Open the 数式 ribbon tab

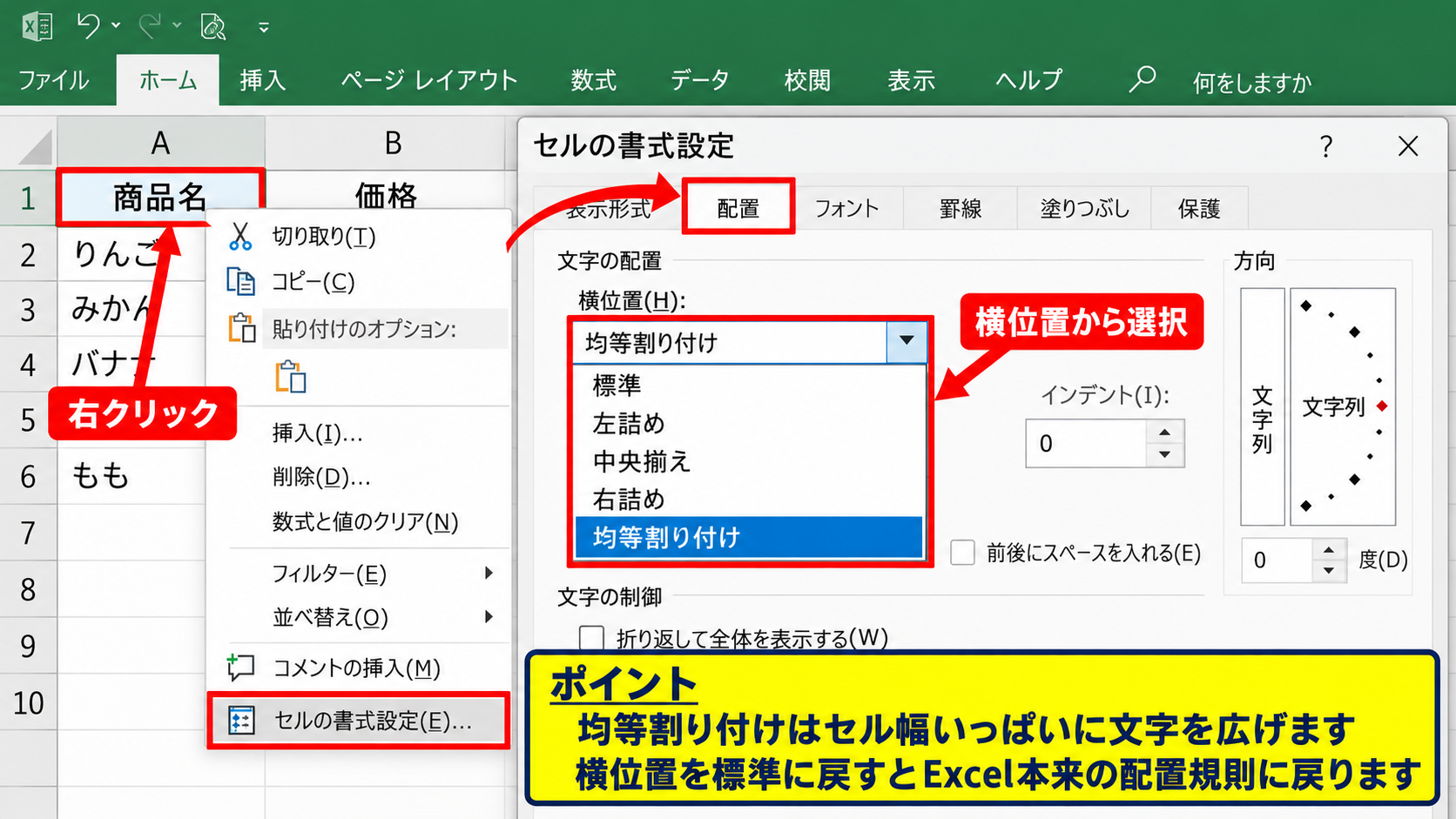[x=593, y=80]
